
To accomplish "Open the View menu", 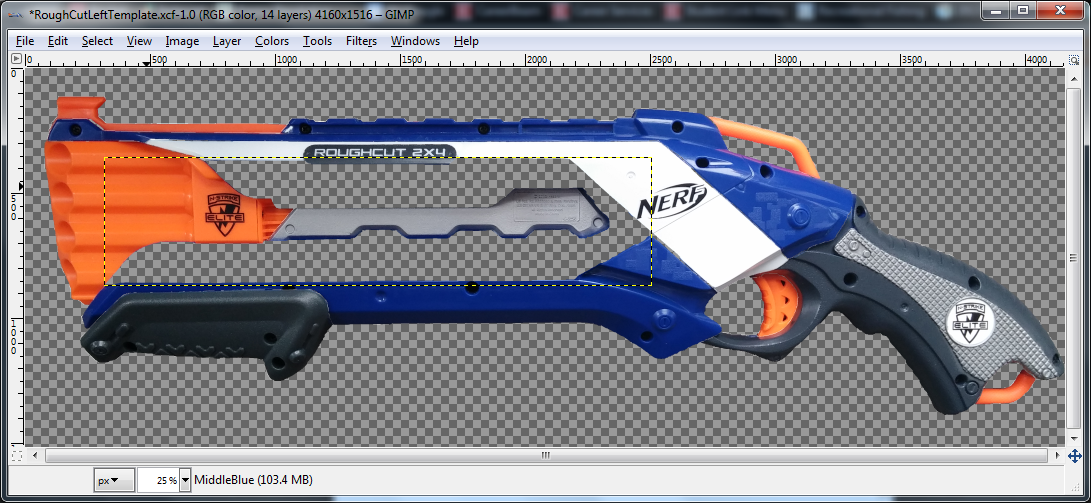I will point(139,41).
